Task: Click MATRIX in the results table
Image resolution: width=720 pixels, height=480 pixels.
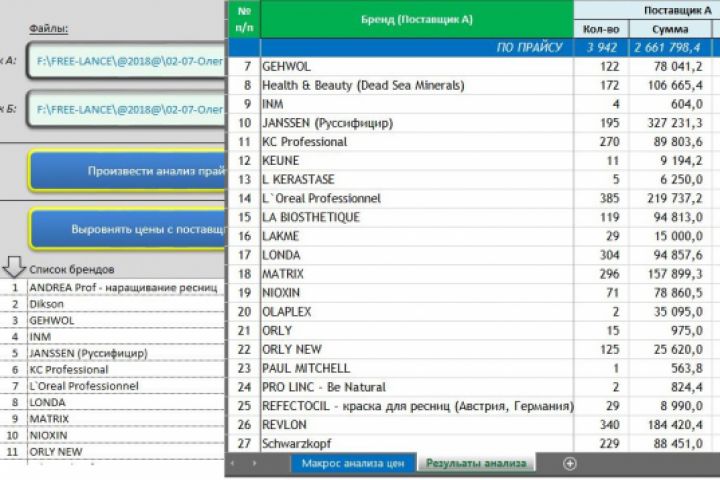Action: click(417, 274)
